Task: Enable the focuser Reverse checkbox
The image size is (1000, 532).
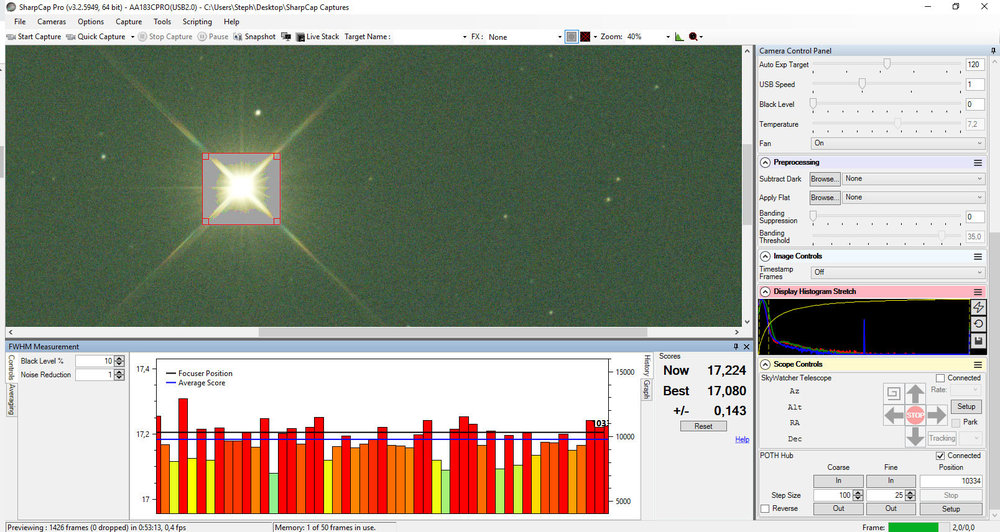Action: [766, 509]
